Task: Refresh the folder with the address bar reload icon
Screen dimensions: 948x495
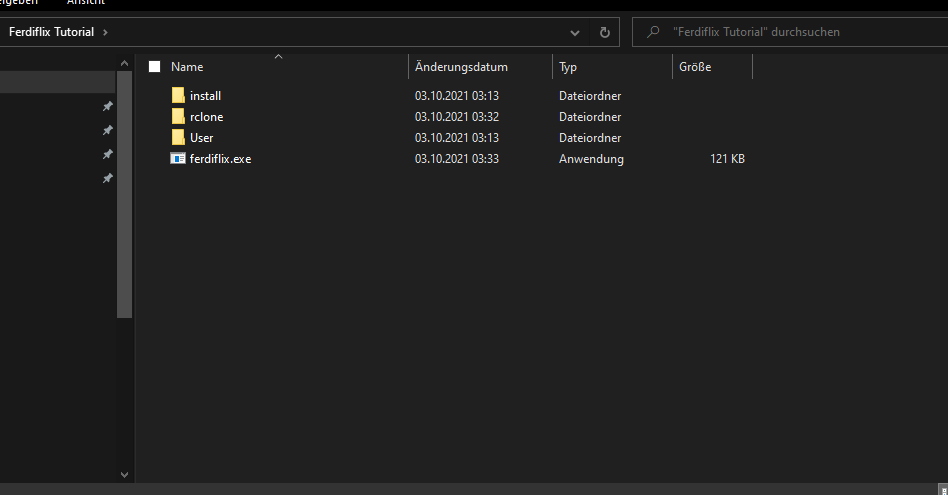Action: [x=604, y=32]
